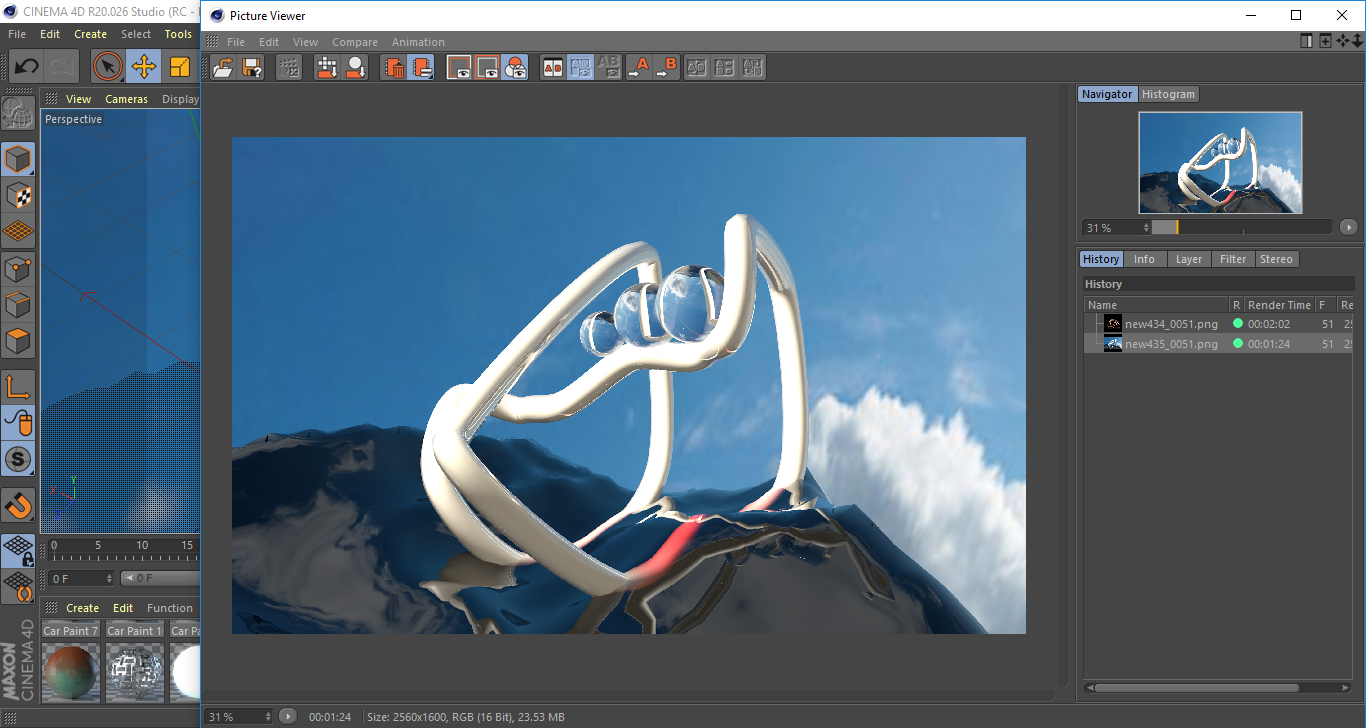This screenshot has height=728, width=1366.
Task: Switch to the Layer tab
Action: (x=1189, y=259)
